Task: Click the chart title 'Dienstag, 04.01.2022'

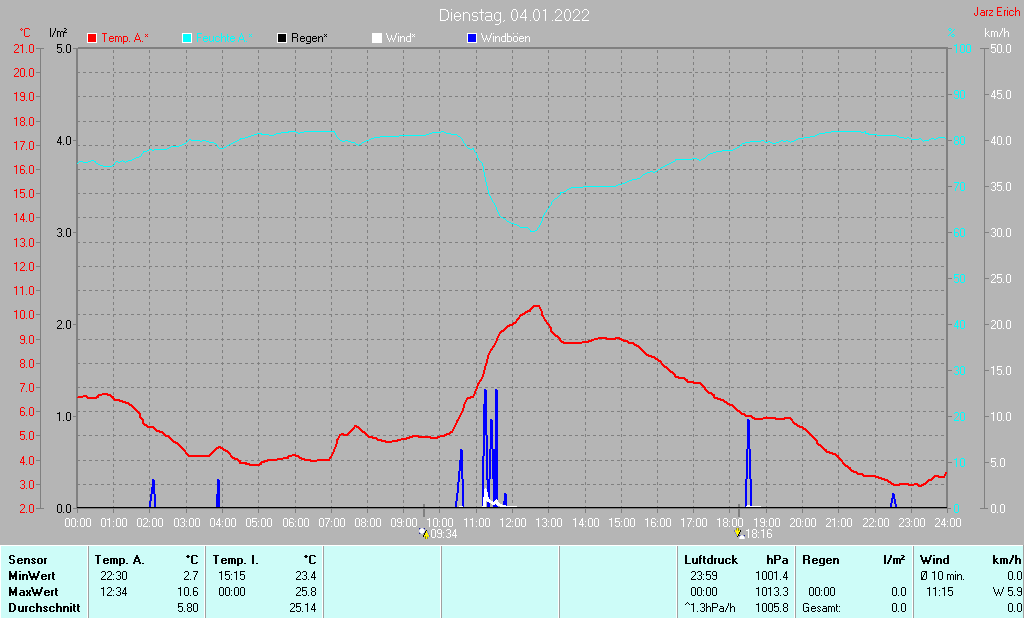Action: (x=514, y=15)
